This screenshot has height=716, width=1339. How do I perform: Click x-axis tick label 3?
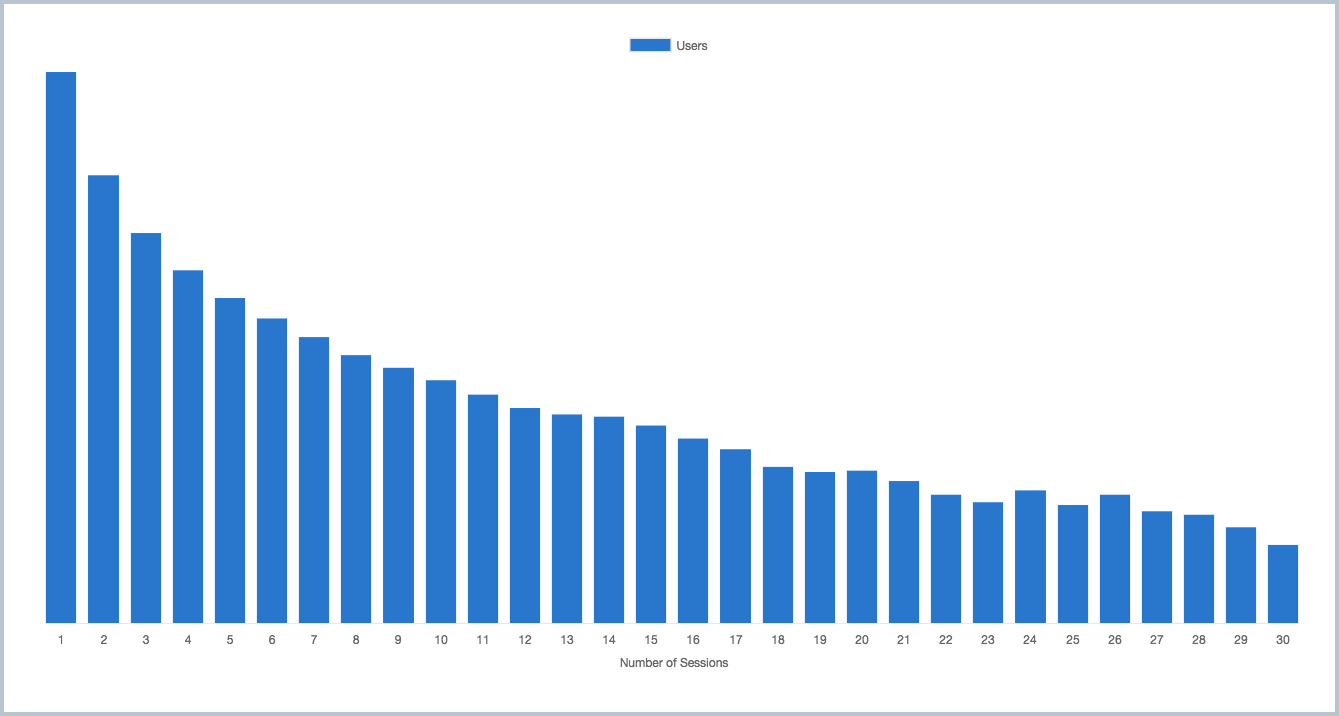(146, 639)
